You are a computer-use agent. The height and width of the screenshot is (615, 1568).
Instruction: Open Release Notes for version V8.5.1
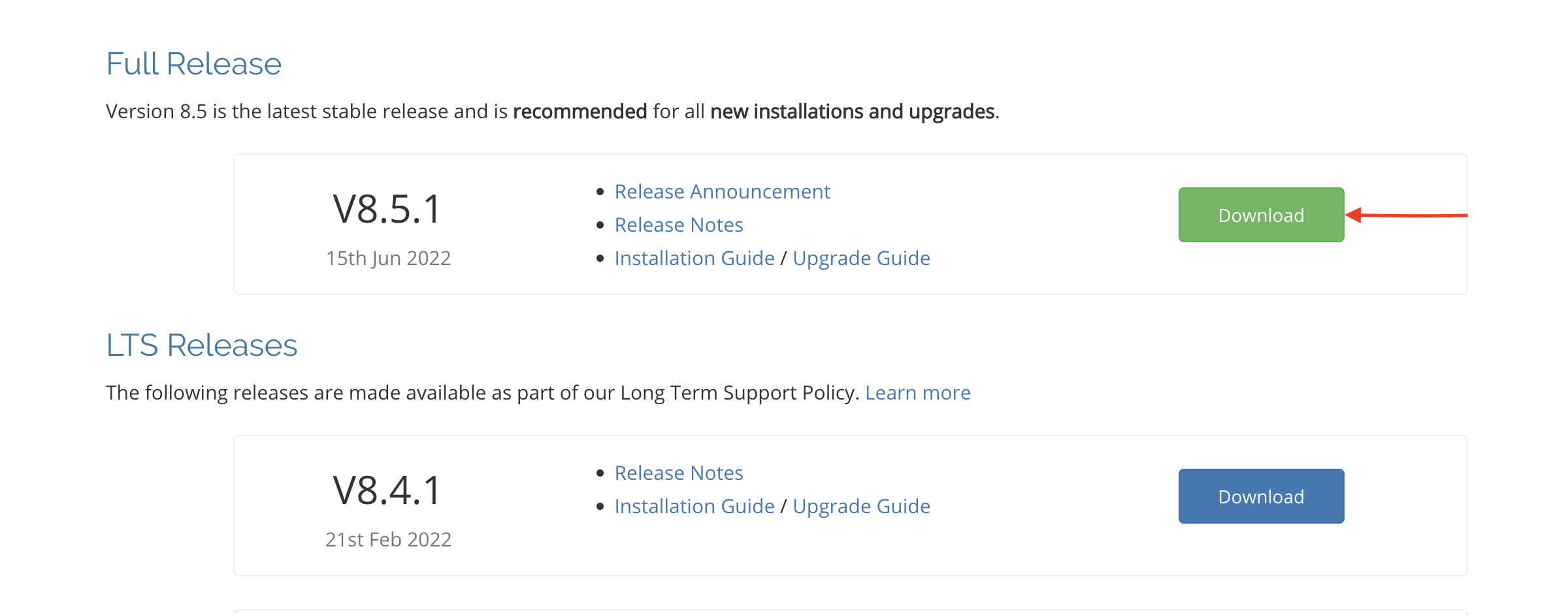(x=679, y=225)
